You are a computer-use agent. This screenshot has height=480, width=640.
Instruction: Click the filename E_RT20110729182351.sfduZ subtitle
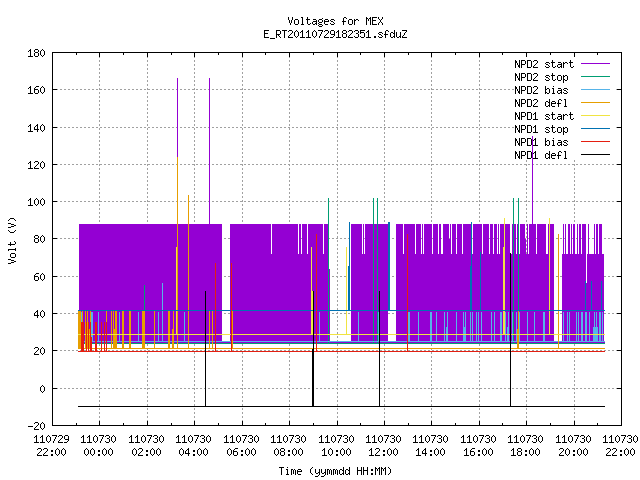coord(335,34)
